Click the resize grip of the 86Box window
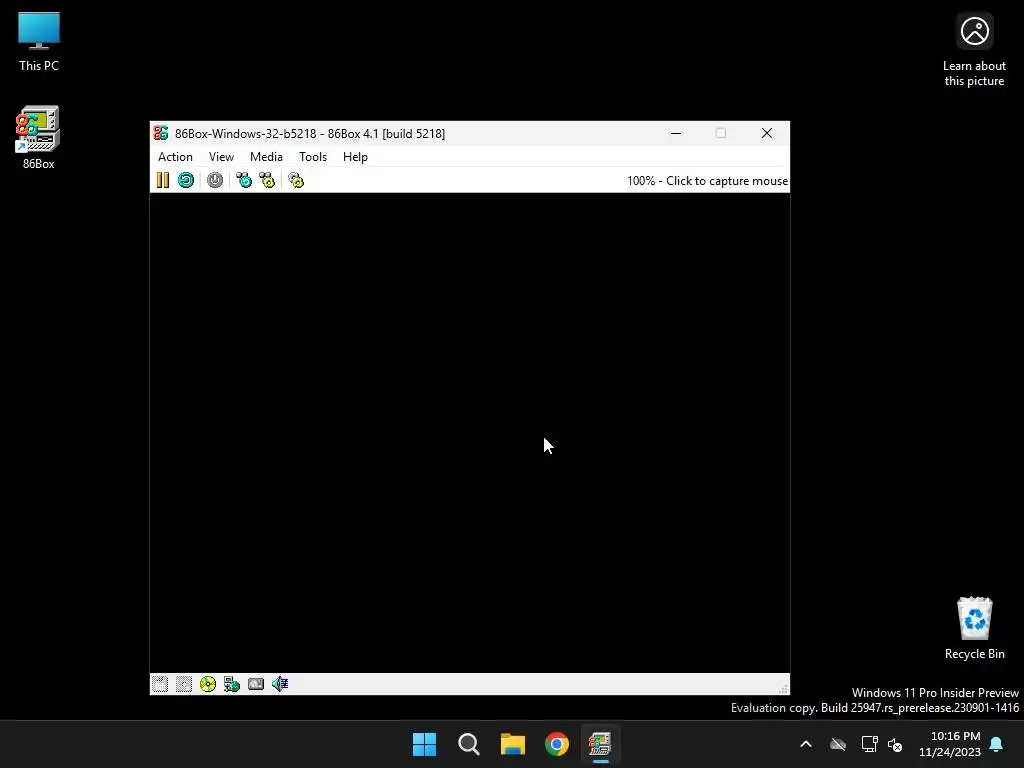The height and width of the screenshot is (768, 1024). [x=783, y=688]
